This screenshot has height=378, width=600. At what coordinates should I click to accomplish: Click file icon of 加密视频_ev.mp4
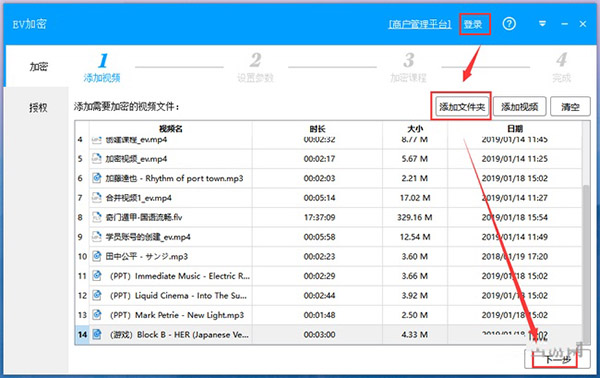(x=97, y=158)
